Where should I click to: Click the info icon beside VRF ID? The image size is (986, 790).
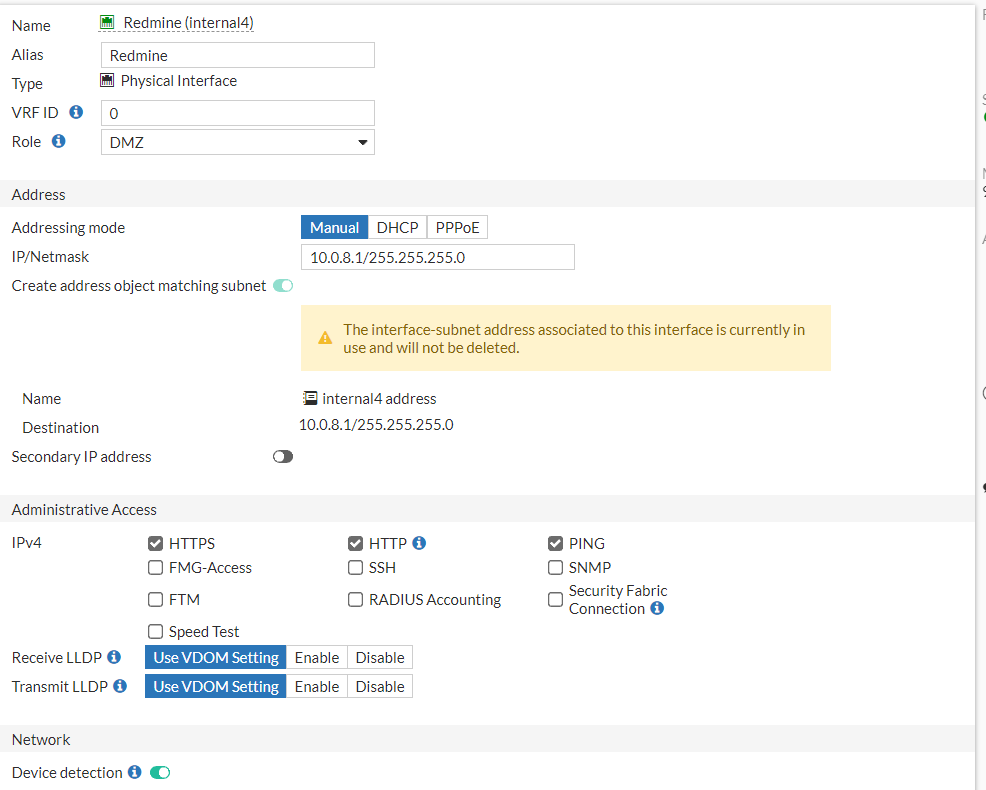pos(76,112)
